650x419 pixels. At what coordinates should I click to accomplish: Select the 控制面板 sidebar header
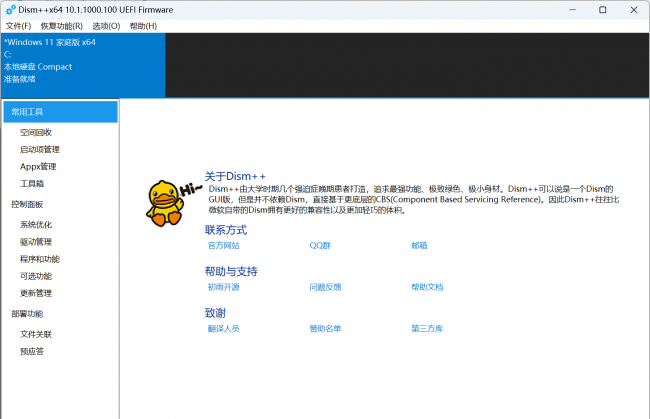tap(27, 204)
